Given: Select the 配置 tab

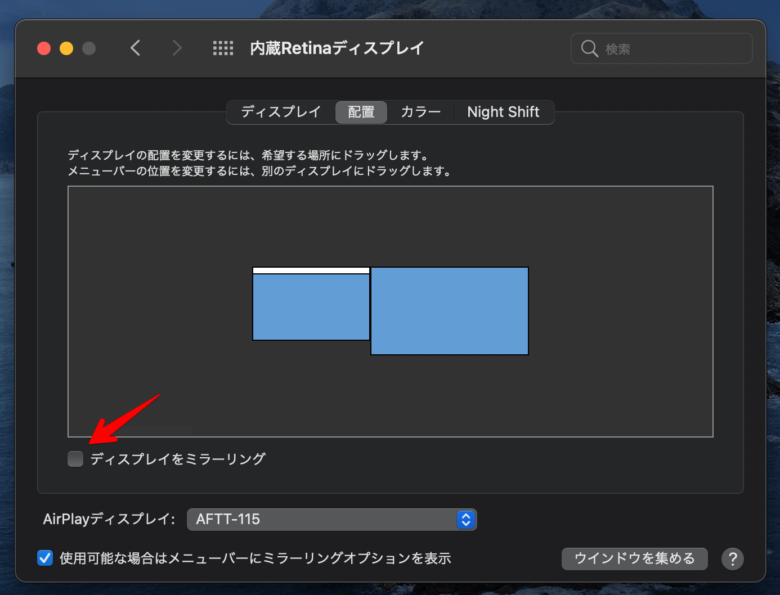Looking at the screenshot, I should coord(361,112).
